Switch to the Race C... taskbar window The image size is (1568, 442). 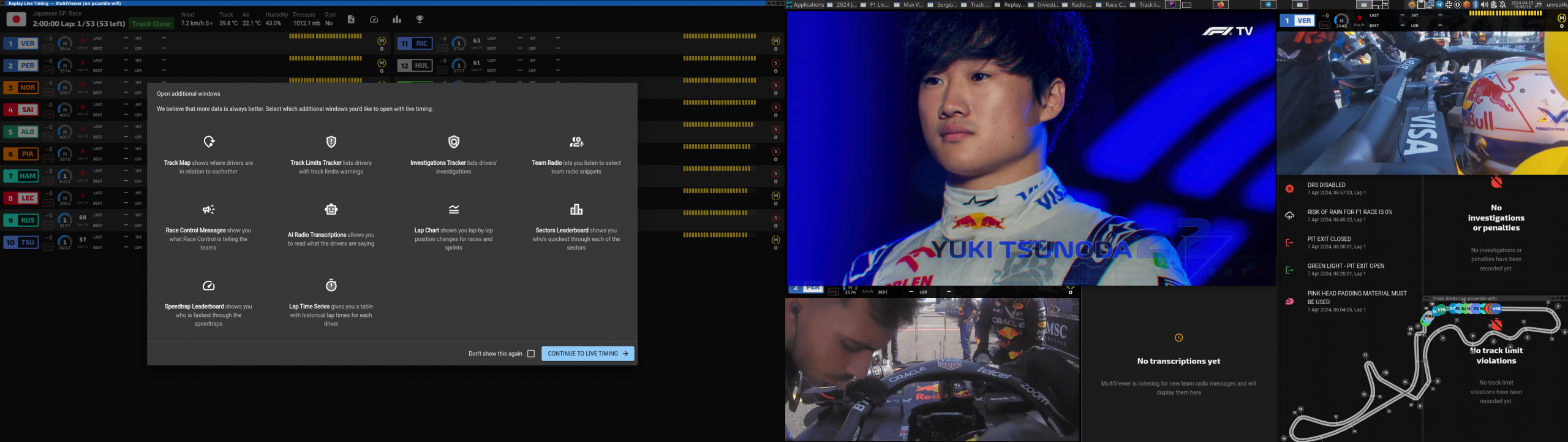click(1109, 4)
